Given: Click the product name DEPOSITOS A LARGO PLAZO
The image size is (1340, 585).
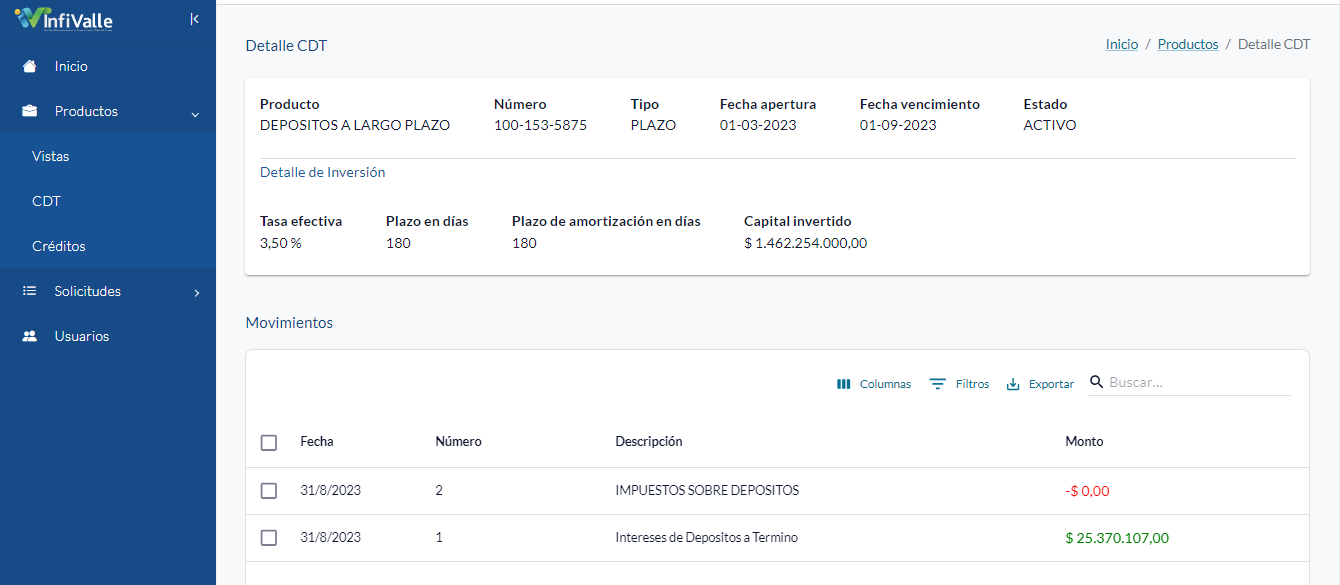Looking at the screenshot, I should click(355, 125).
